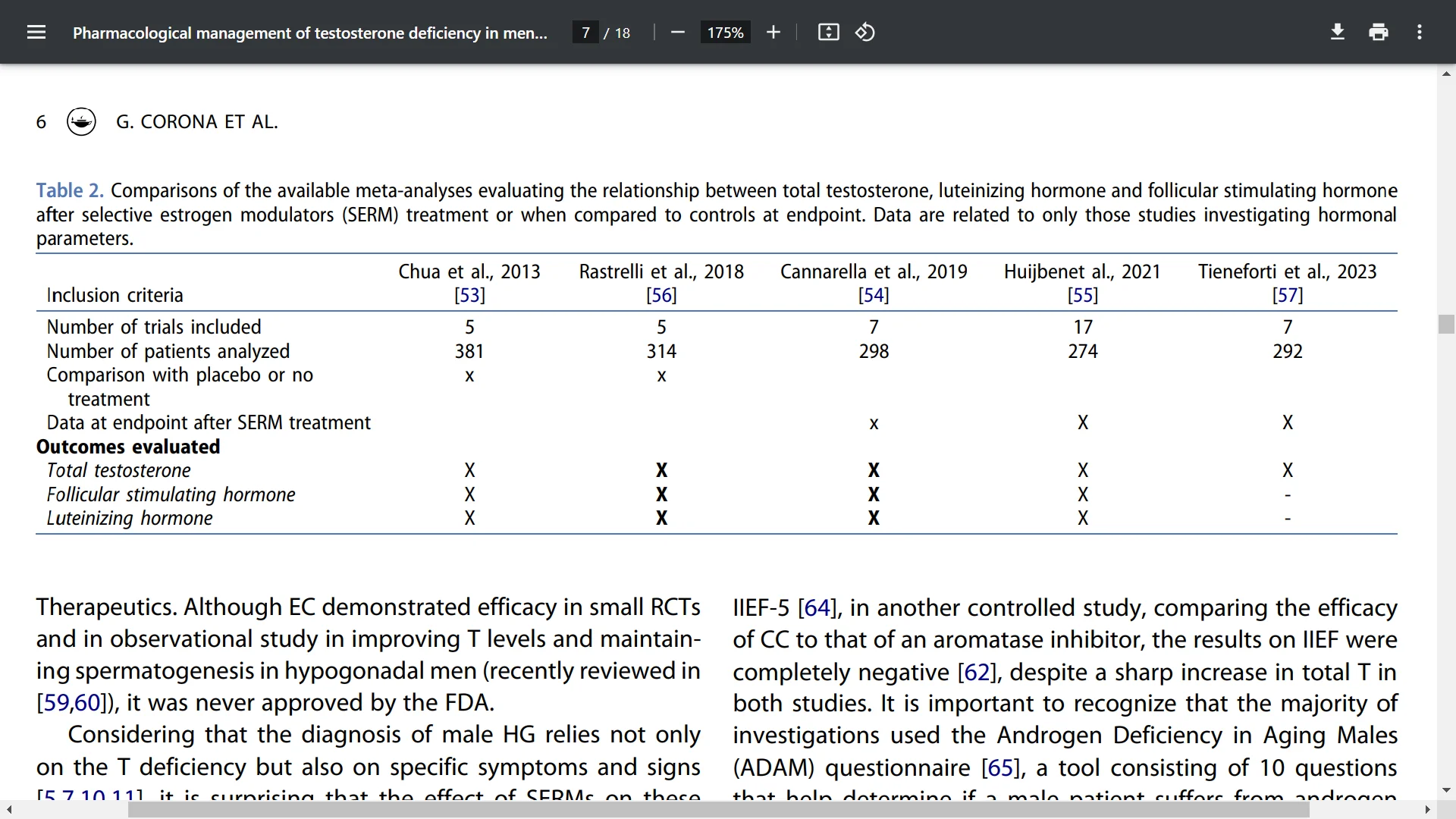This screenshot has height=819, width=1456.
Task: Open citation [62] after completely negative
Action: [x=977, y=672]
